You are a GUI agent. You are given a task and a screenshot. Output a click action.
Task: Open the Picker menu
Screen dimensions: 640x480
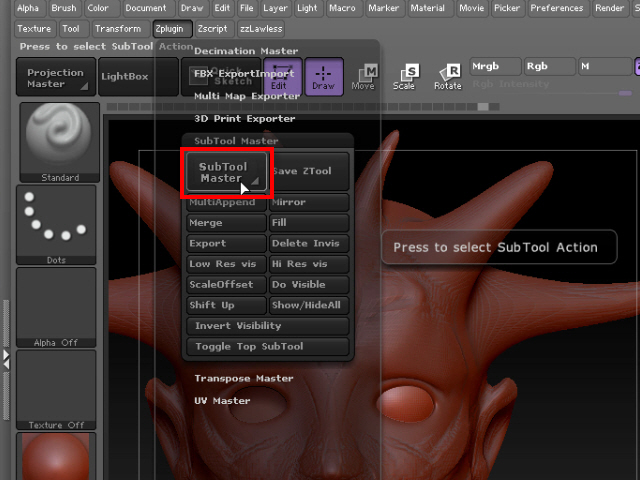click(x=507, y=8)
